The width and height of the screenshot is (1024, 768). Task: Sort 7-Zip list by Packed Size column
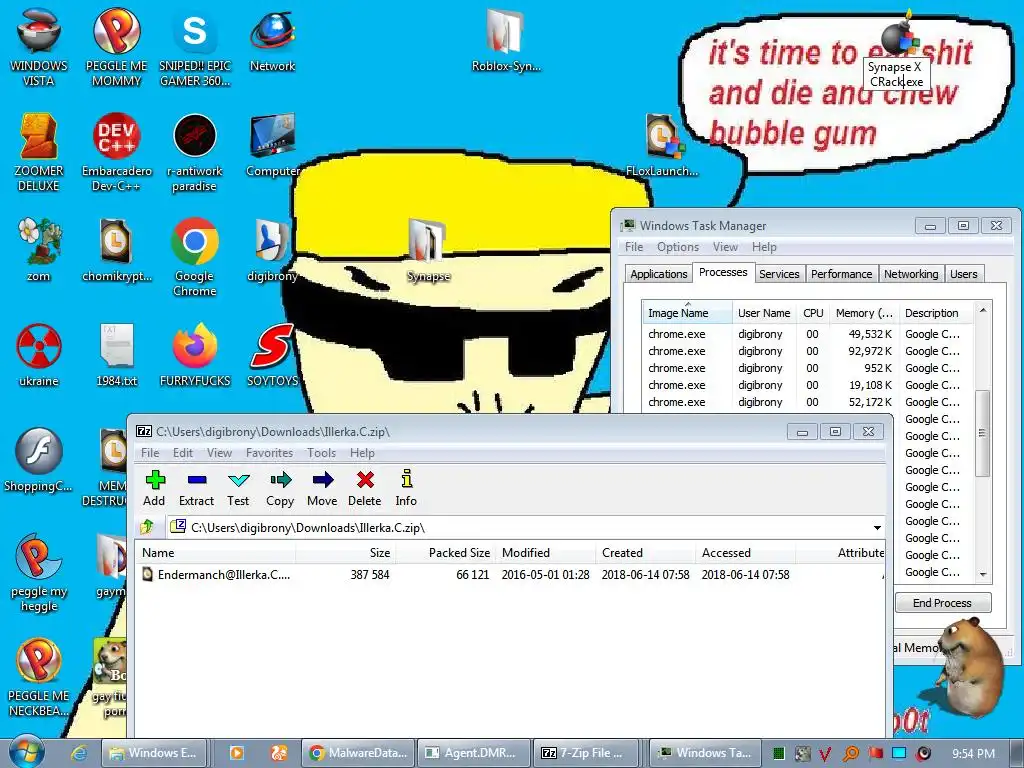[x=445, y=552]
